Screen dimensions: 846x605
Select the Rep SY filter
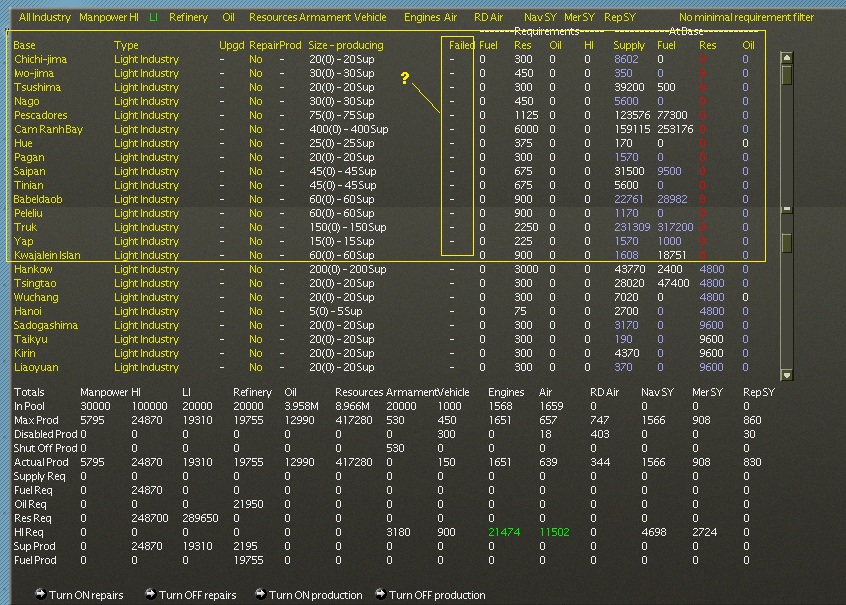pos(620,17)
